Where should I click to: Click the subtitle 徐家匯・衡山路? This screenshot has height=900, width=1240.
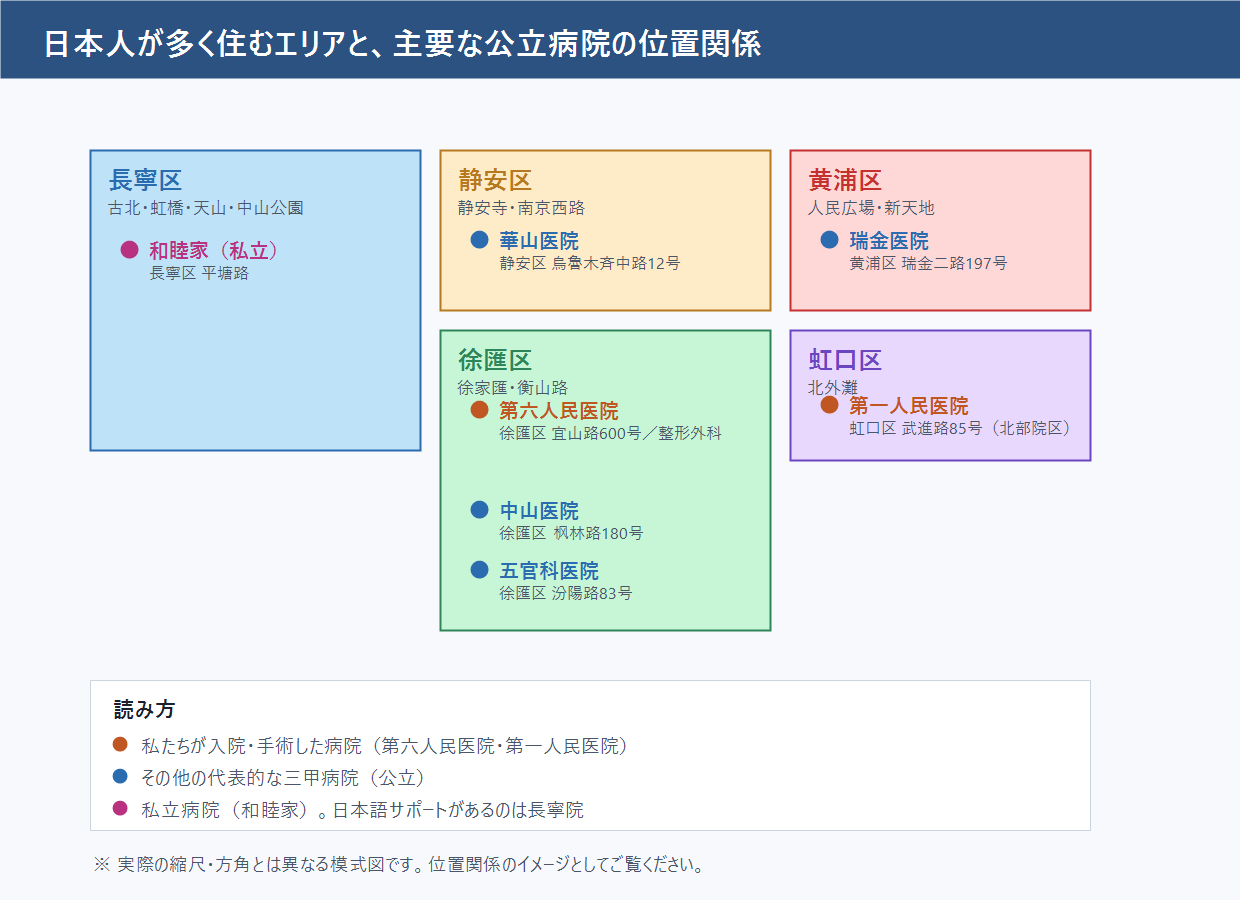click(x=514, y=387)
